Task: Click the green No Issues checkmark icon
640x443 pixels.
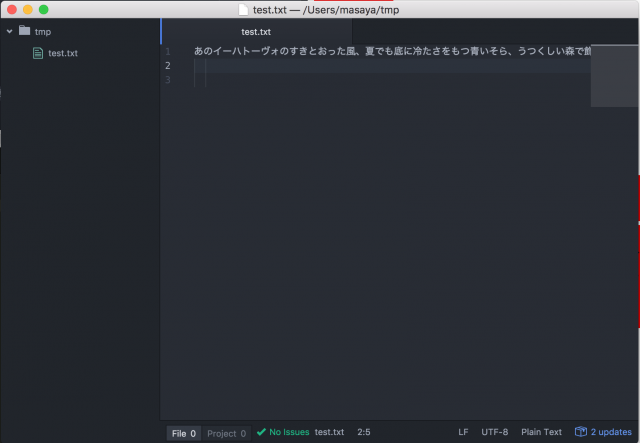Action: pyautogui.click(x=261, y=432)
